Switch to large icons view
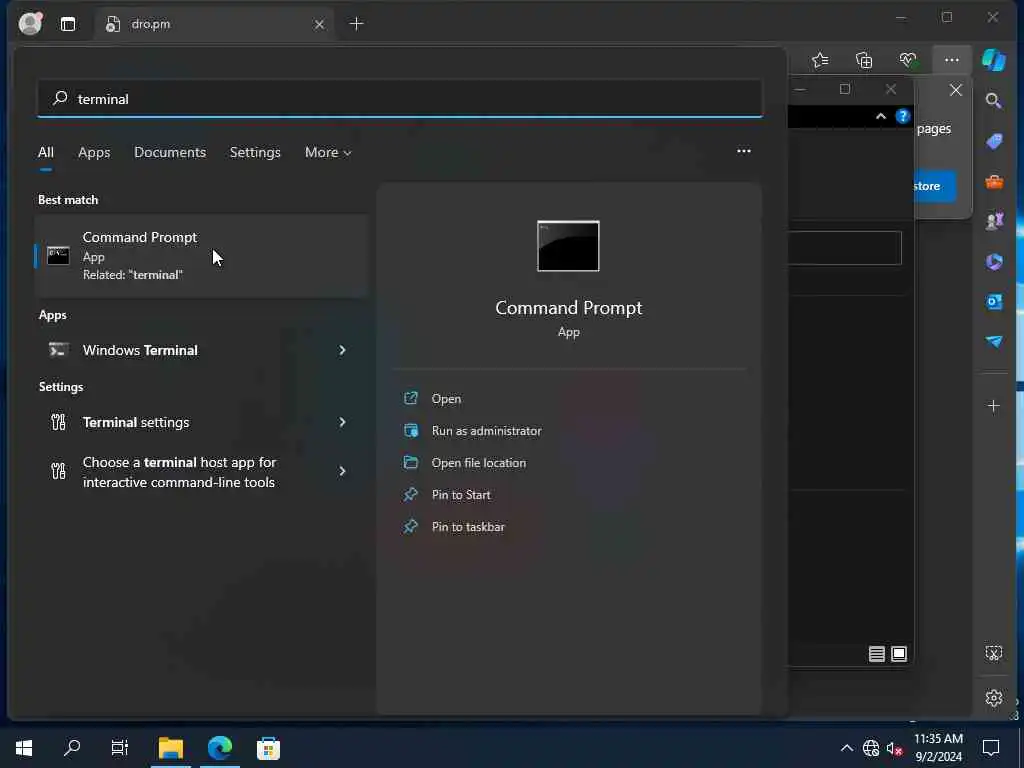This screenshot has height=768, width=1024. [x=899, y=654]
